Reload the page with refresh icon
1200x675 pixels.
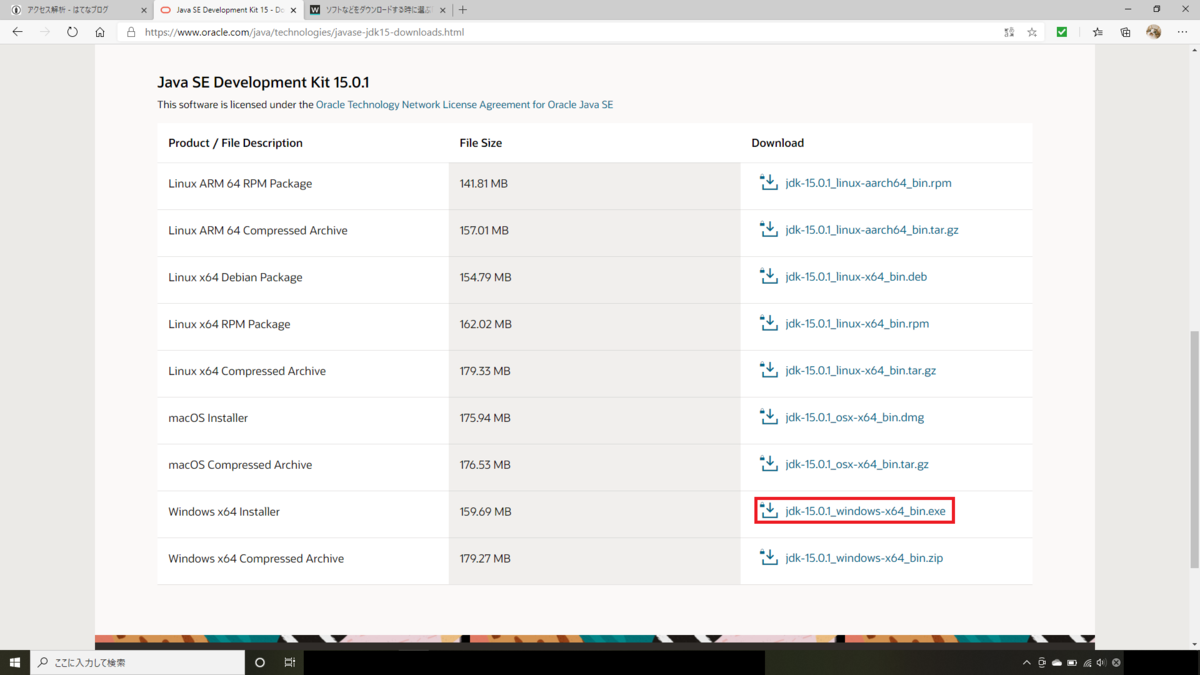pyautogui.click(x=72, y=32)
